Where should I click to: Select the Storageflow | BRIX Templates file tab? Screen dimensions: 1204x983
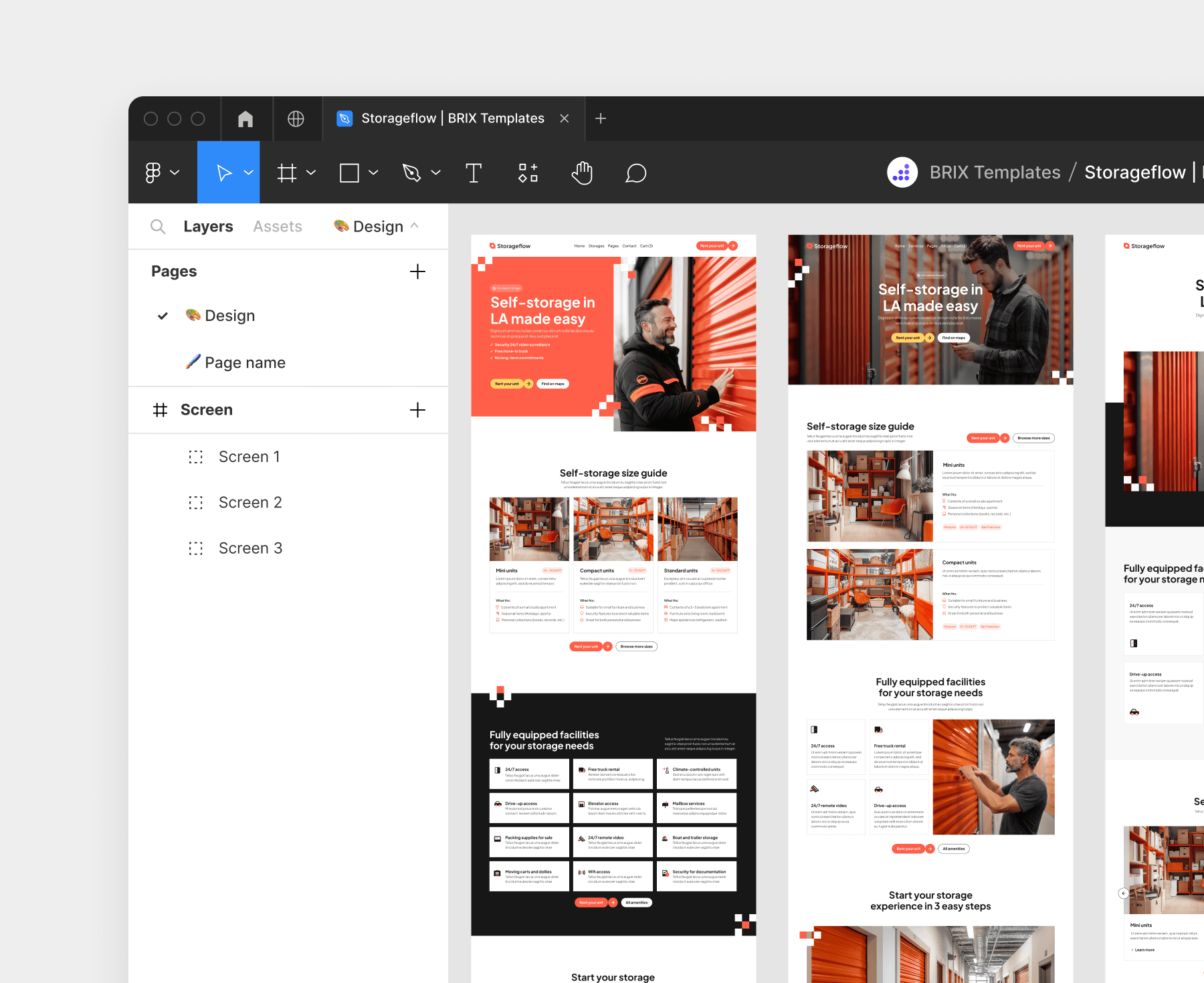(x=443, y=118)
